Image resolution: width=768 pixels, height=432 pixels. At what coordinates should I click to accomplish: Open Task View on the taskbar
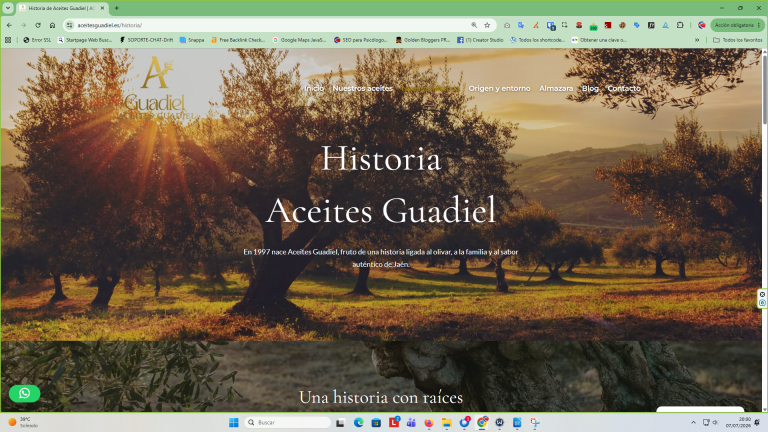340,422
